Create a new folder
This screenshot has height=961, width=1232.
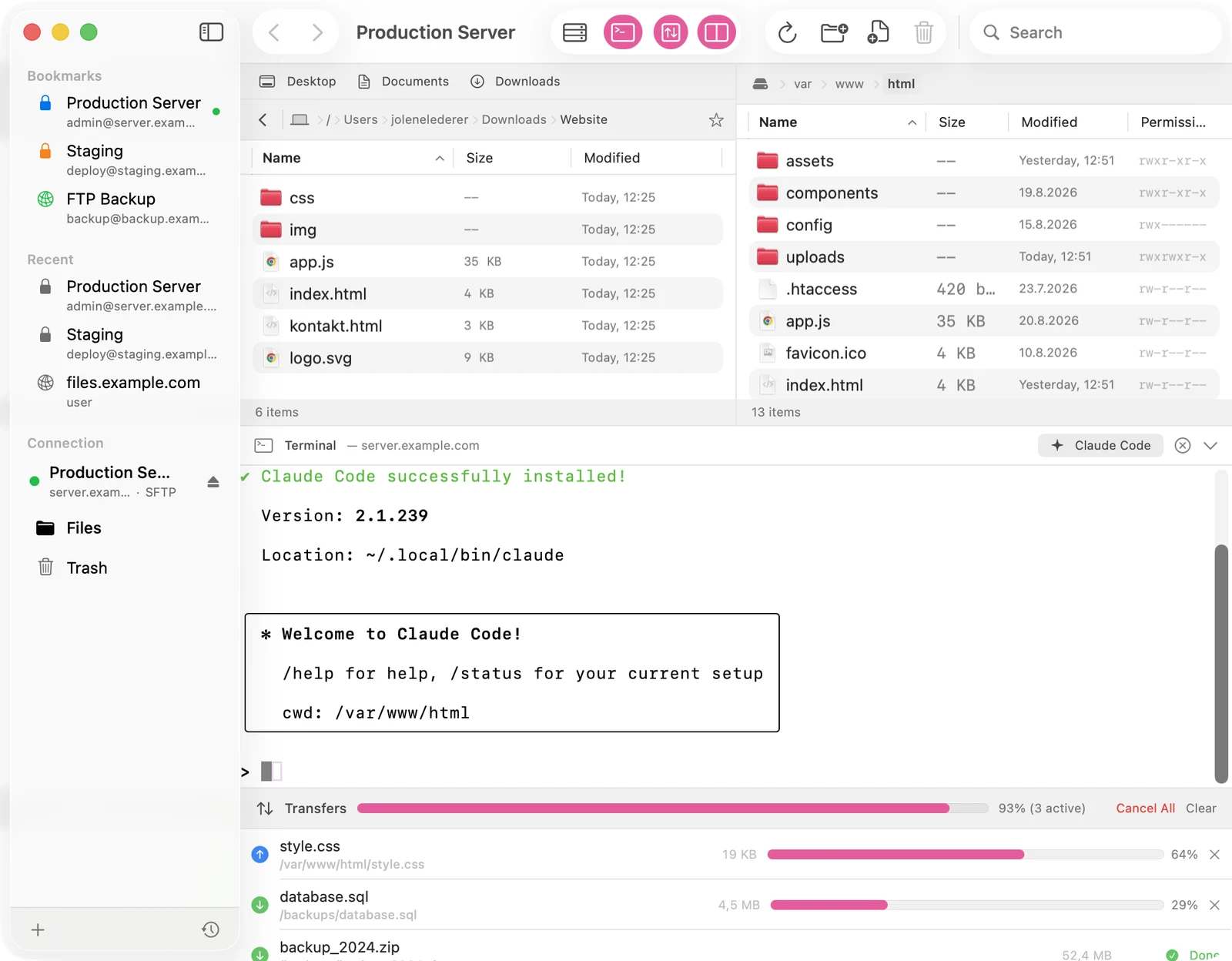tap(834, 32)
